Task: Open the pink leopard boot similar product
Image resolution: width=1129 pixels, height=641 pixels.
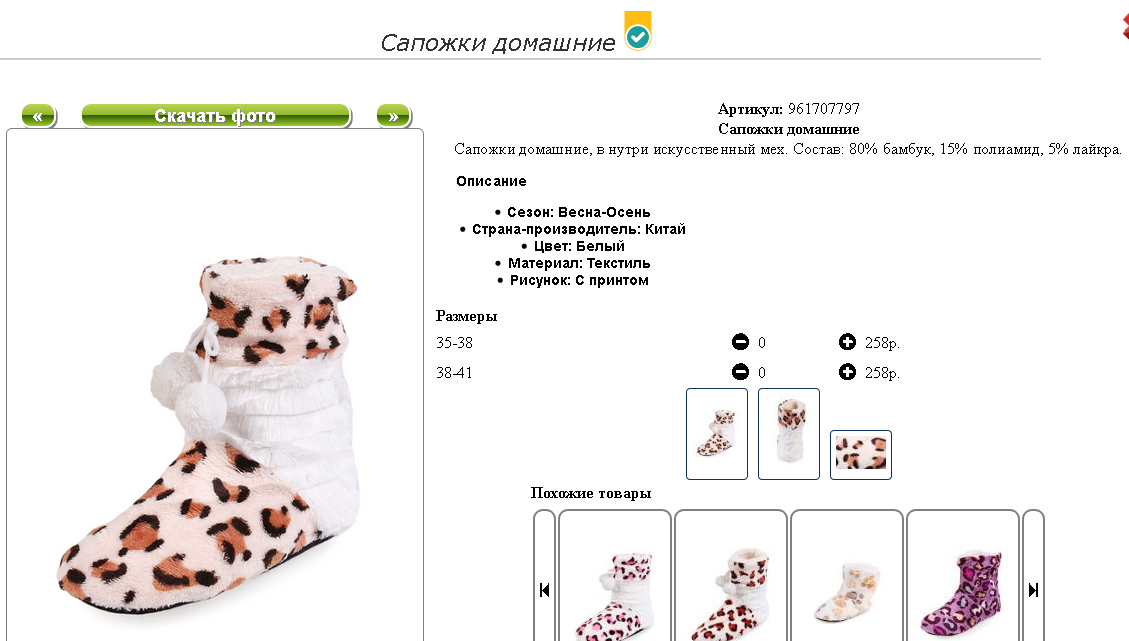Action: click(615, 576)
